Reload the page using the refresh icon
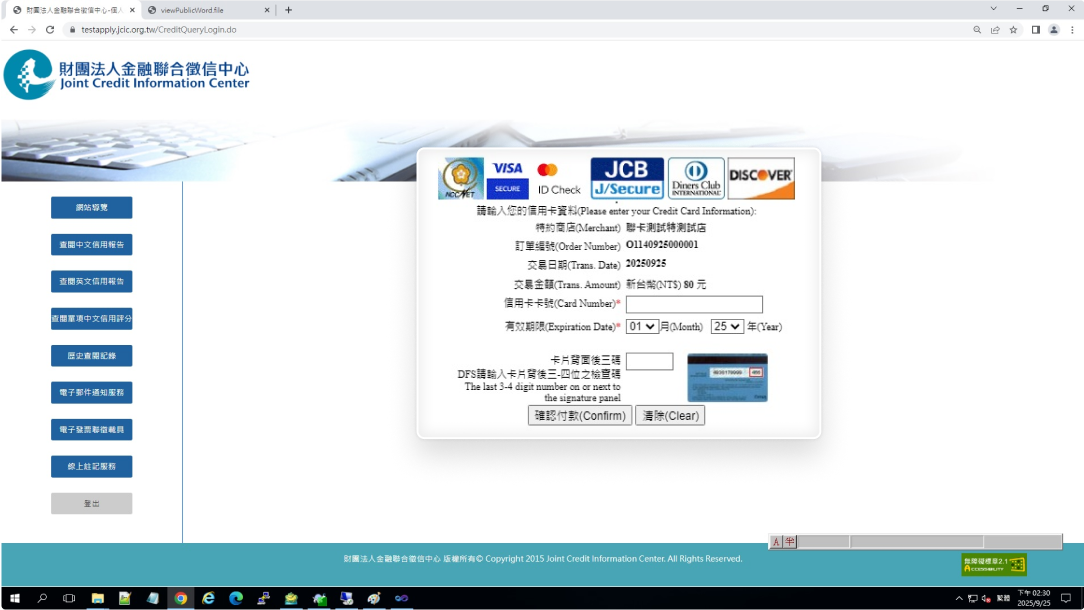Image resolution: width=1084 pixels, height=610 pixels. click(50, 30)
